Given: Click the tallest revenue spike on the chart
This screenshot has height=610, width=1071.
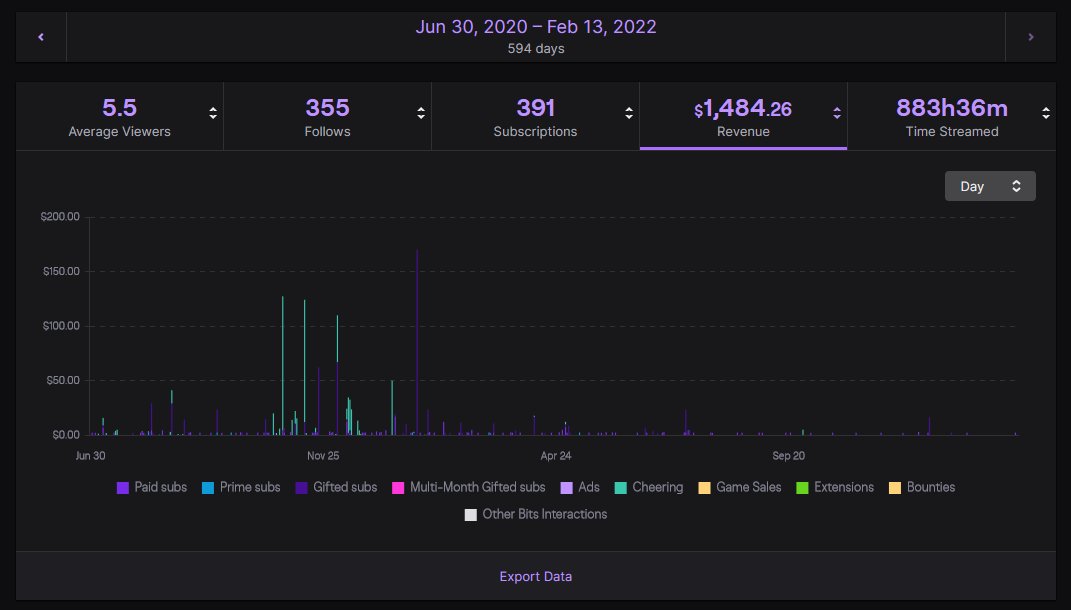Looking at the screenshot, I should pos(419,300).
